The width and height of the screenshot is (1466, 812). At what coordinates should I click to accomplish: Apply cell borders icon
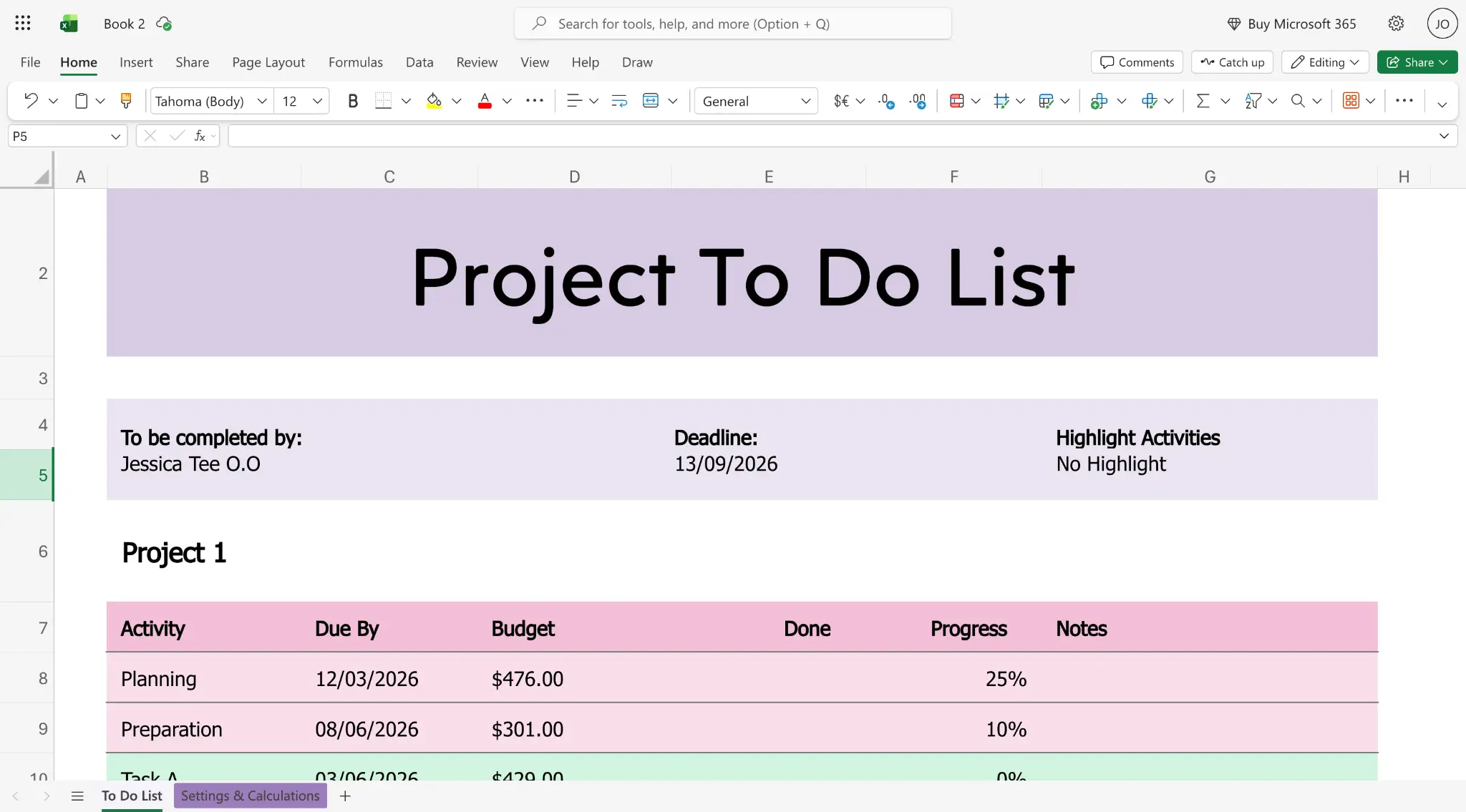coord(383,101)
